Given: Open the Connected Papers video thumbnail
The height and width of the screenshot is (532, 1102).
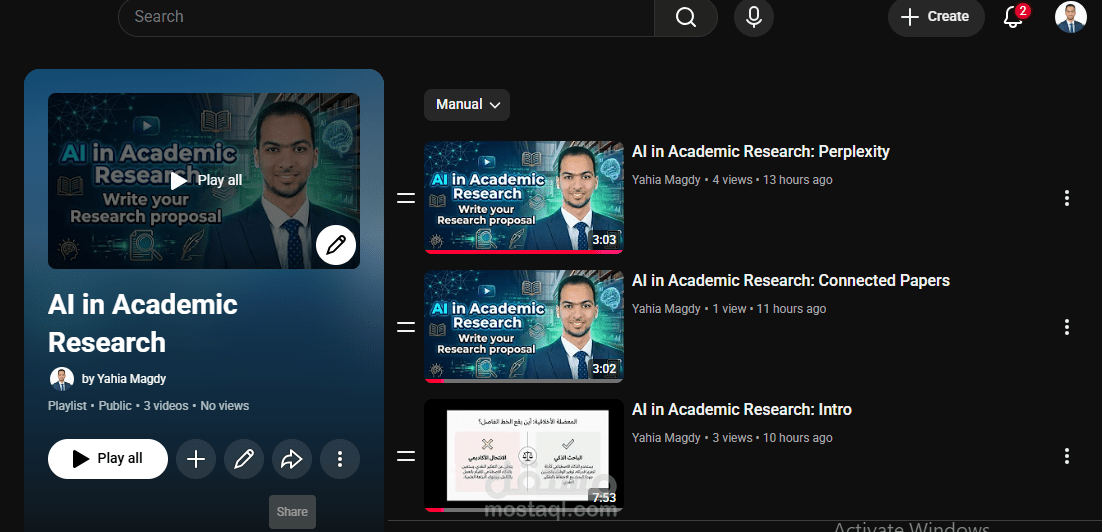Looking at the screenshot, I should (524, 327).
